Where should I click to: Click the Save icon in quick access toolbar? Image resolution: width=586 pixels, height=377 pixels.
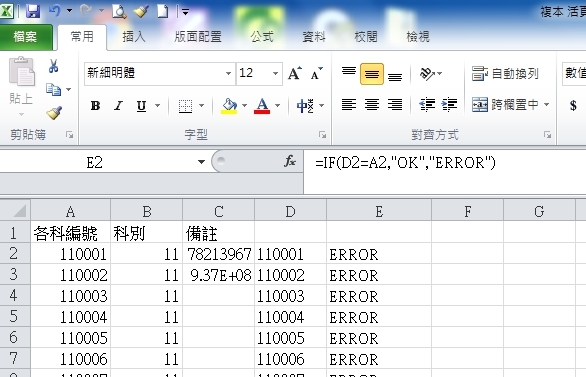[x=33, y=11]
